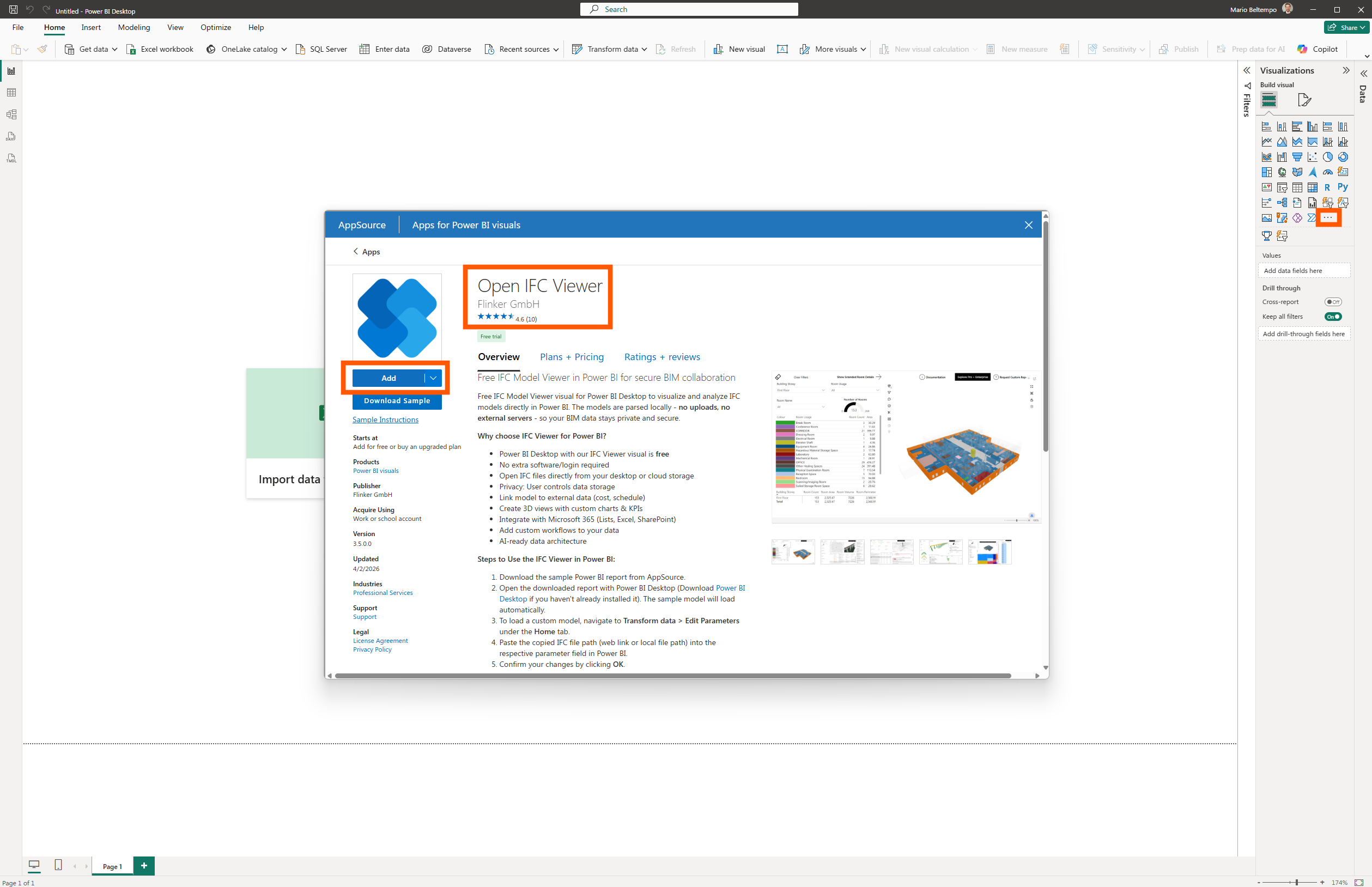Viewport: 1372px width, 887px height.
Task: Switch to mobile layout icon
Action: (58, 865)
